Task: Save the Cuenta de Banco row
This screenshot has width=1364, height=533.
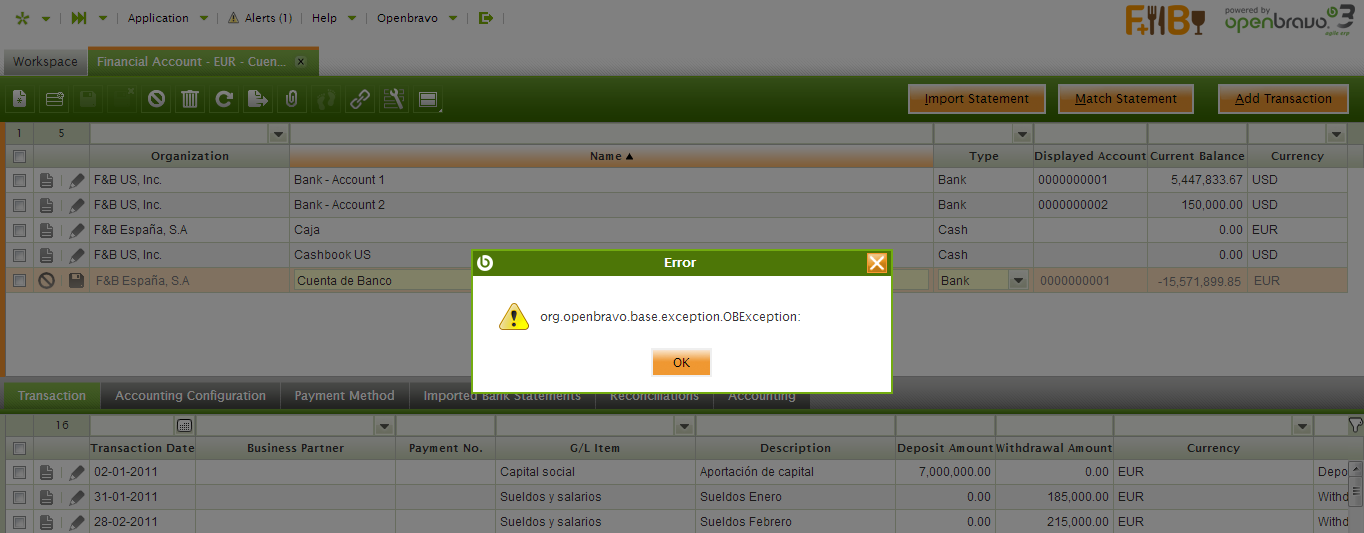Action: coord(77,281)
